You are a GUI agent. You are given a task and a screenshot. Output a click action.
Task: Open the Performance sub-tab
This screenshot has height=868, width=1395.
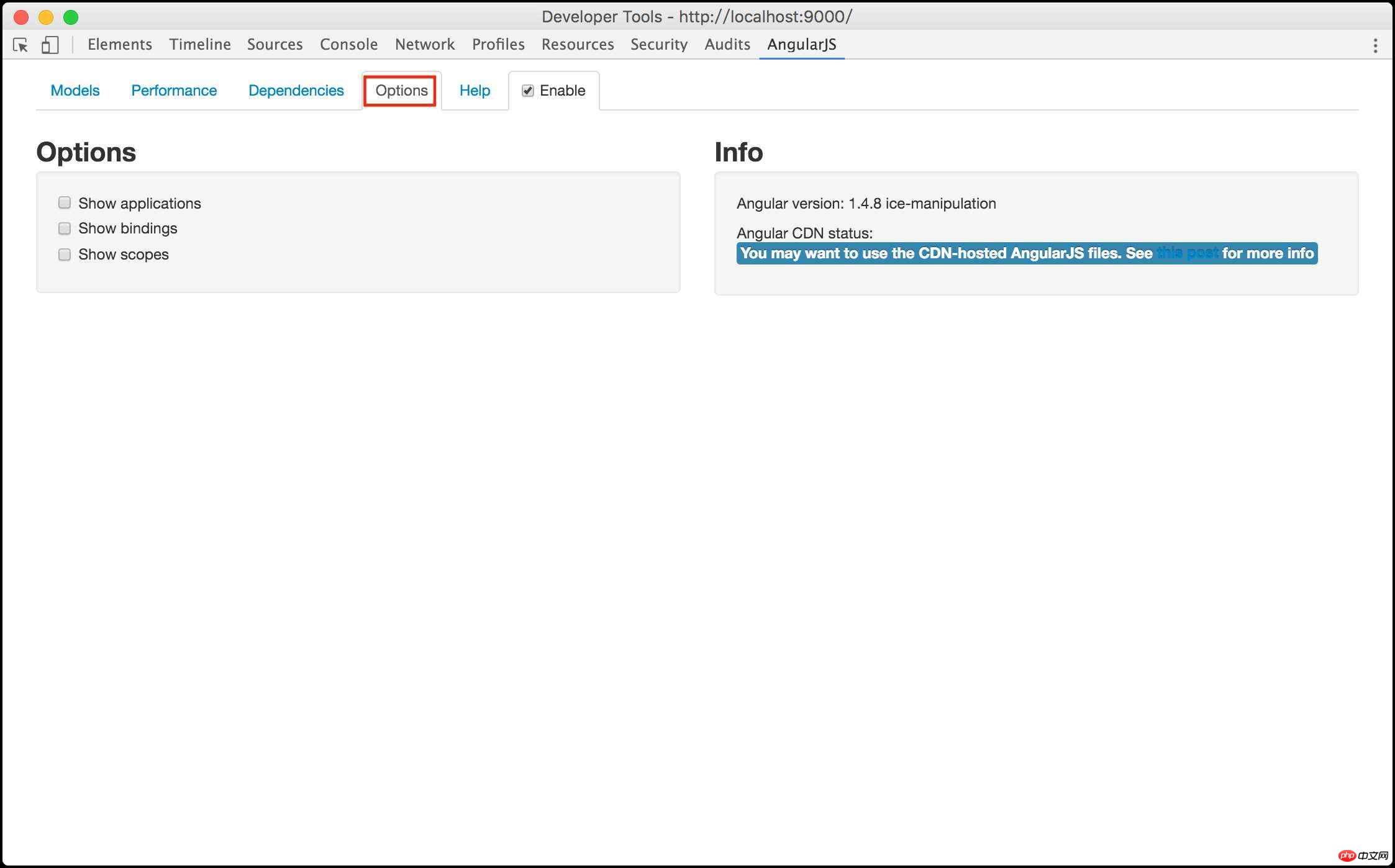[174, 91]
